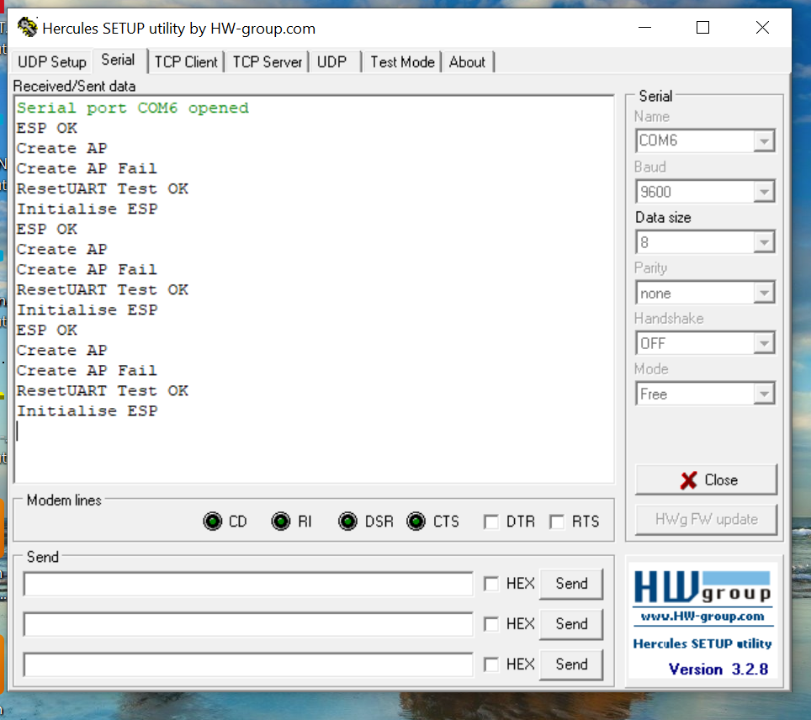Viewport: 811px width, 720px height.
Task: Open the COM6 port name dropdown
Action: [763, 141]
